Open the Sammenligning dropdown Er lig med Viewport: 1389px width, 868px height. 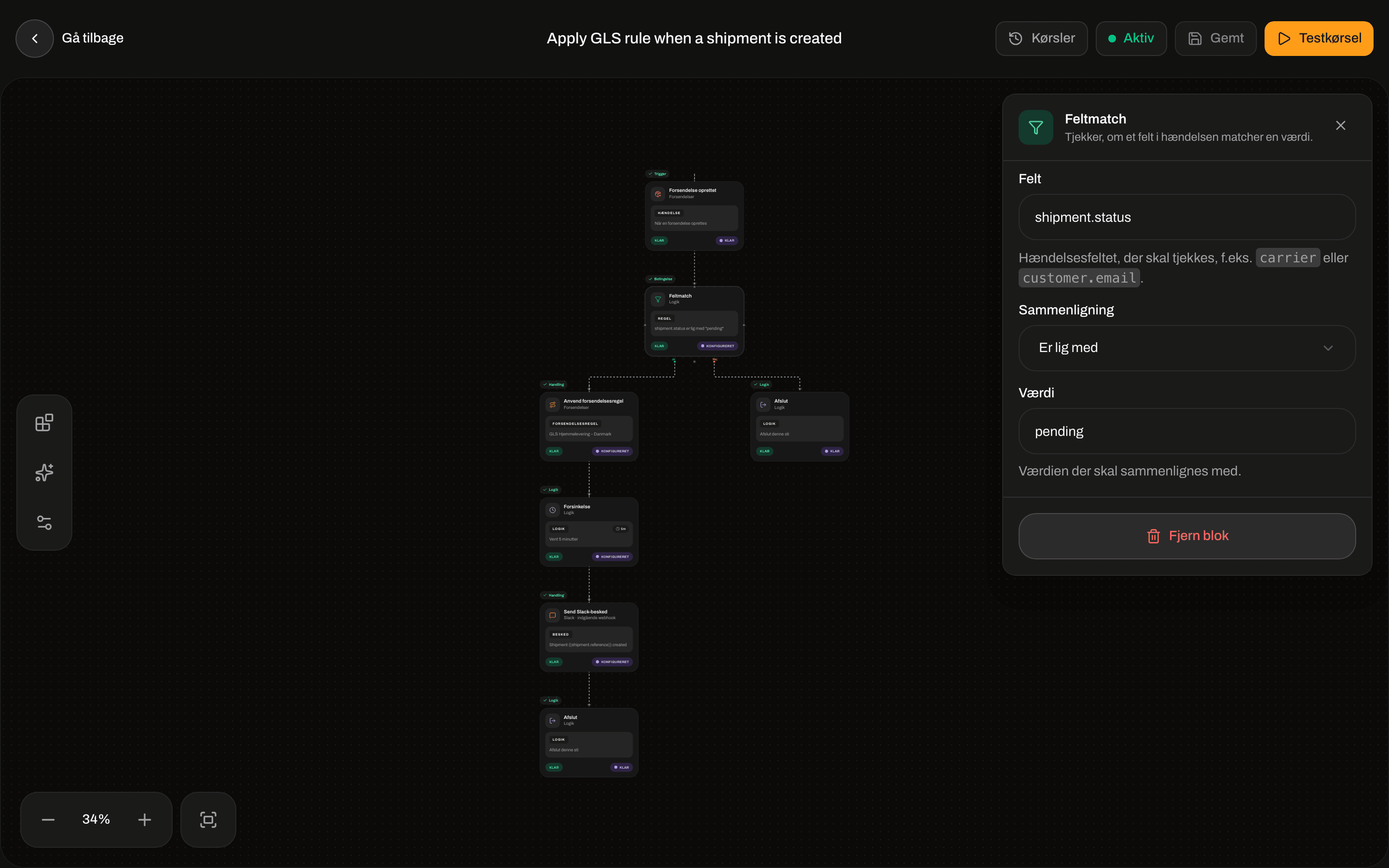pyautogui.click(x=1186, y=348)
